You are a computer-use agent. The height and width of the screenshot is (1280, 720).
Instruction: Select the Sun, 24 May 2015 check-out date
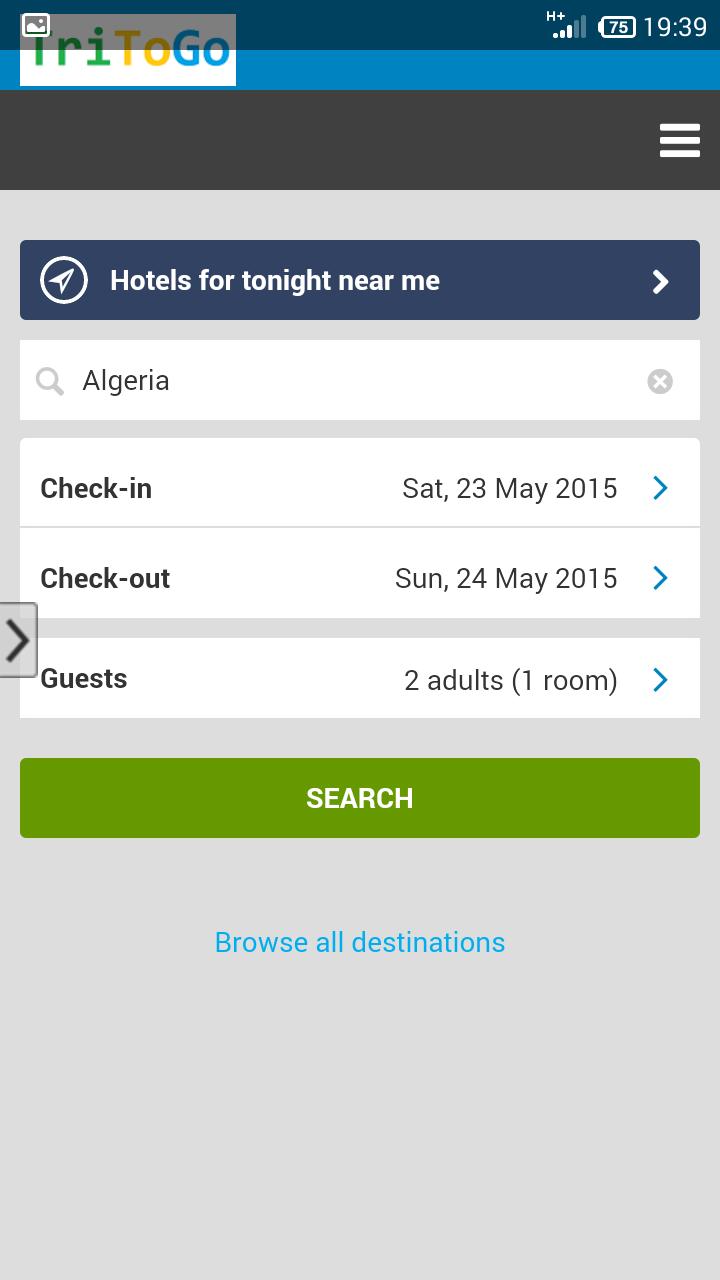point(506,578)
